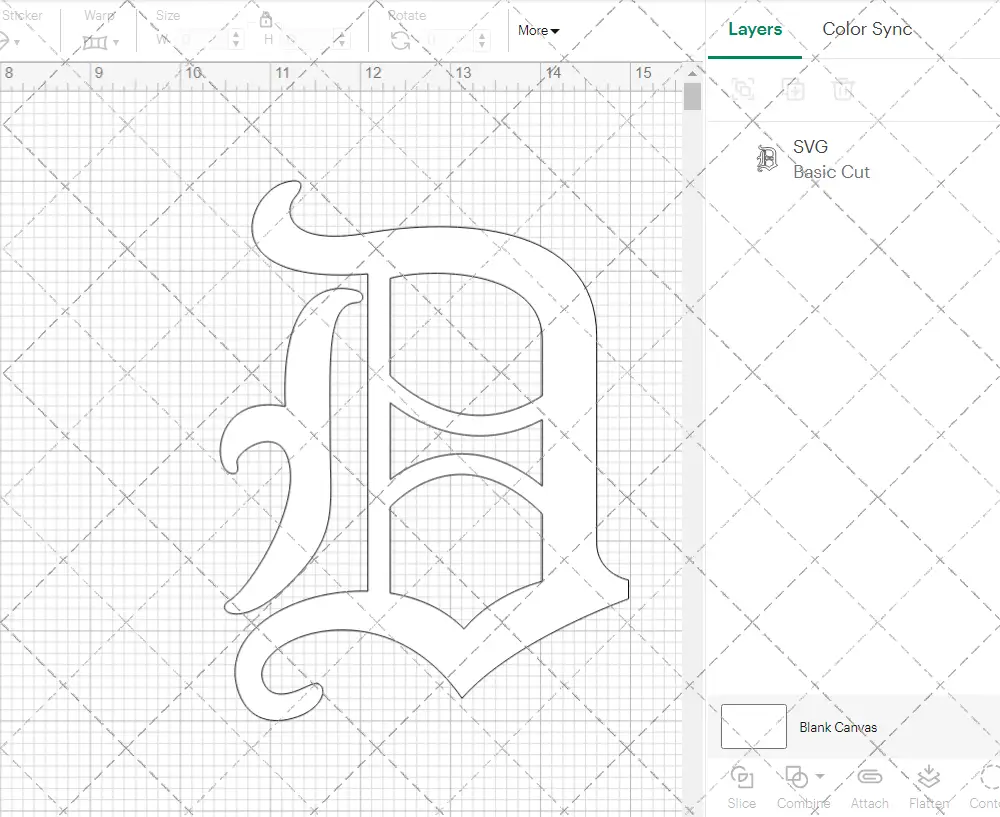This screenshot has width=1000, height=817.
Task: Expand the Combine options dropdown
Action: coord(820,776)
